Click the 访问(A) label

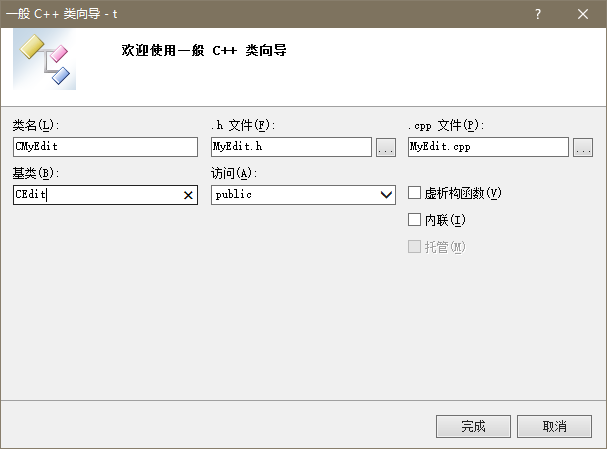235,174
